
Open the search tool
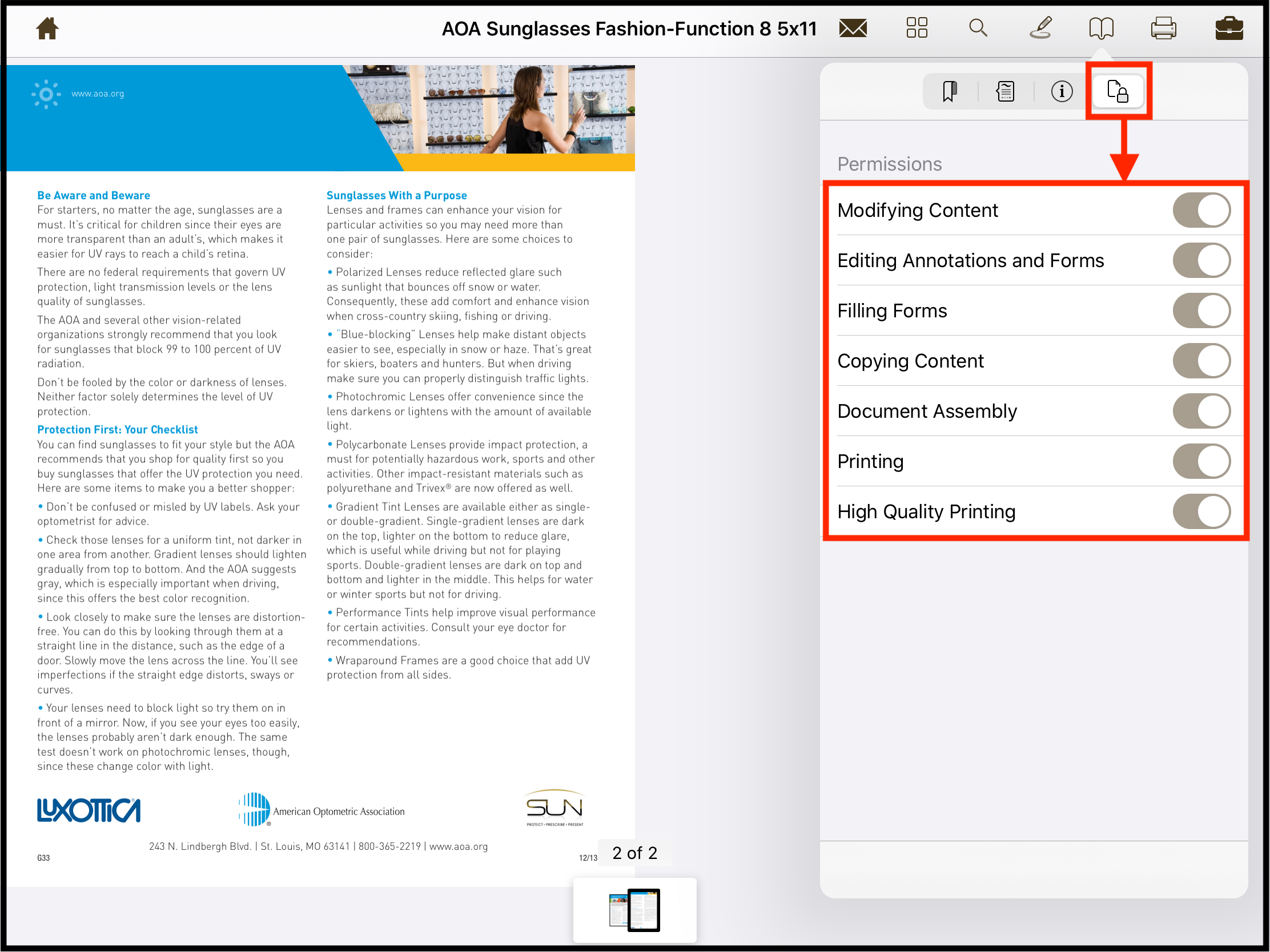[978, 27]
